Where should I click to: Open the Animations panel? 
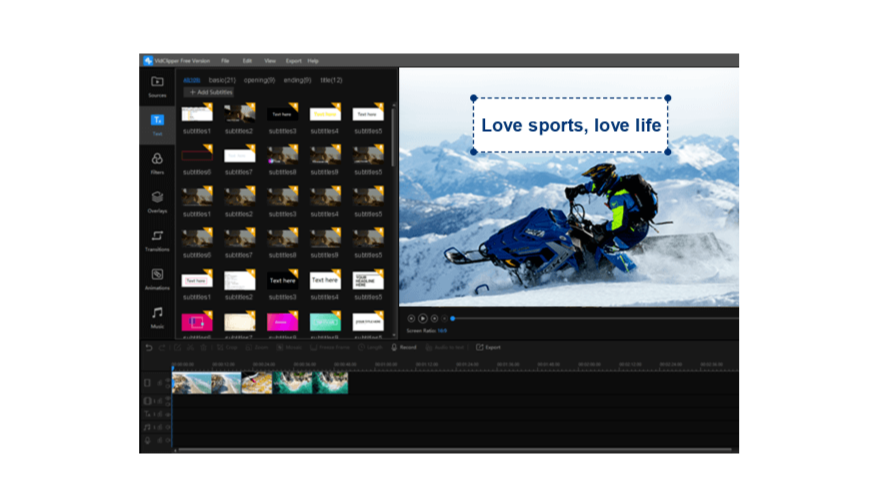point(157,279)
